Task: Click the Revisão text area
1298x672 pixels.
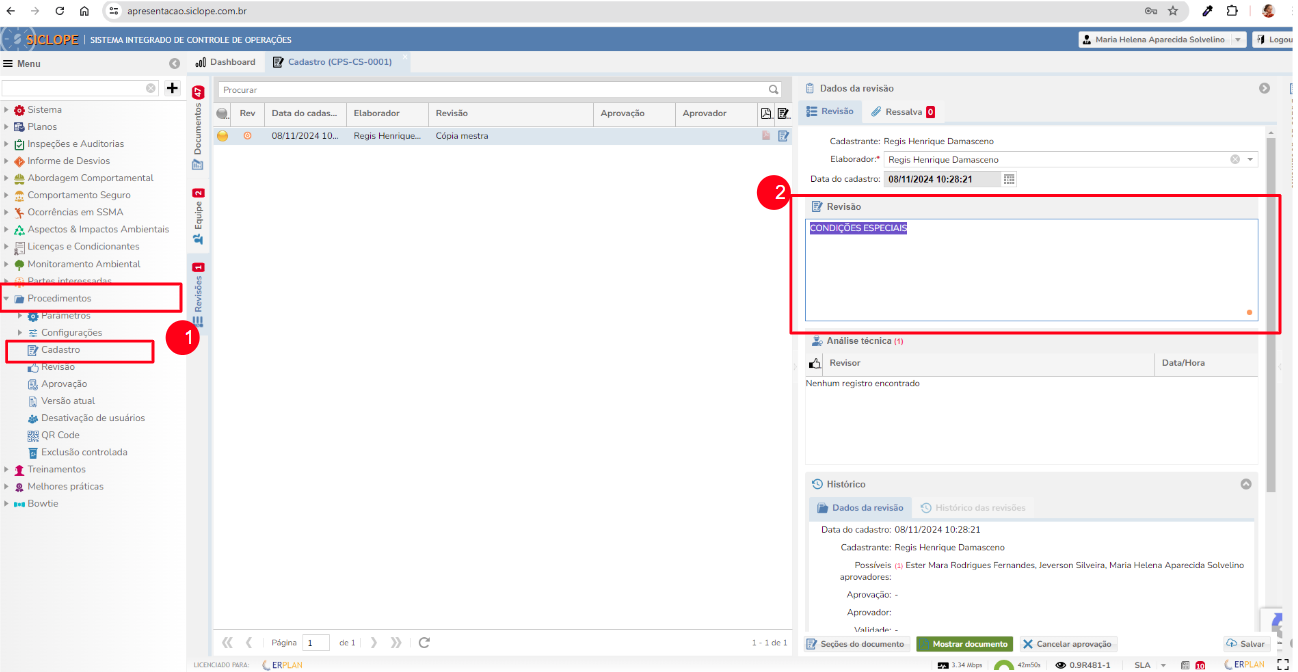Action: 1031,270
